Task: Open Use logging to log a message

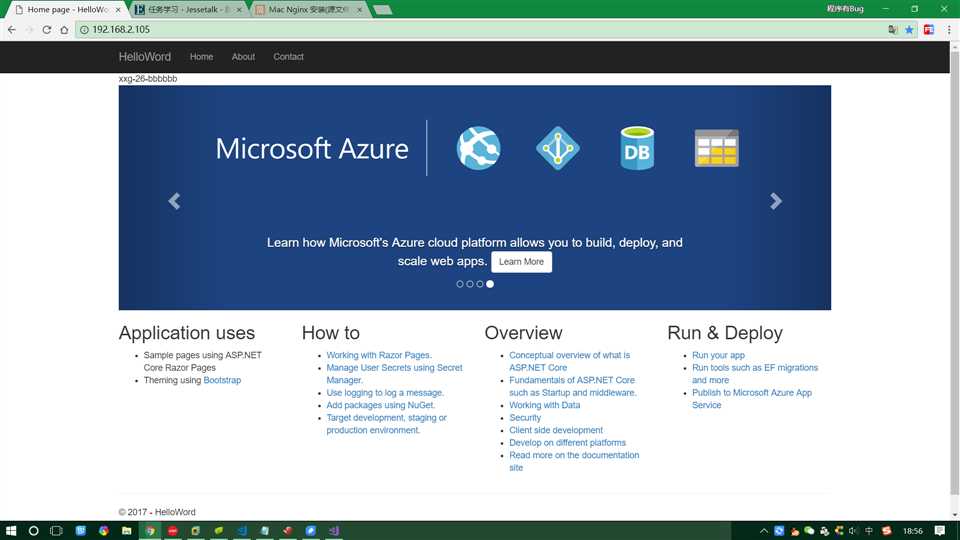Action: coord(385,392)
